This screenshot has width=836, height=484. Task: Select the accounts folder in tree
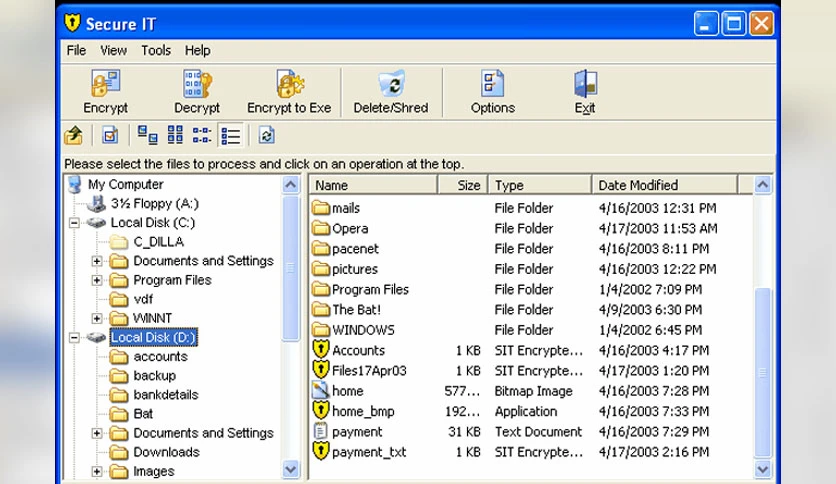(x=160, y=357)
